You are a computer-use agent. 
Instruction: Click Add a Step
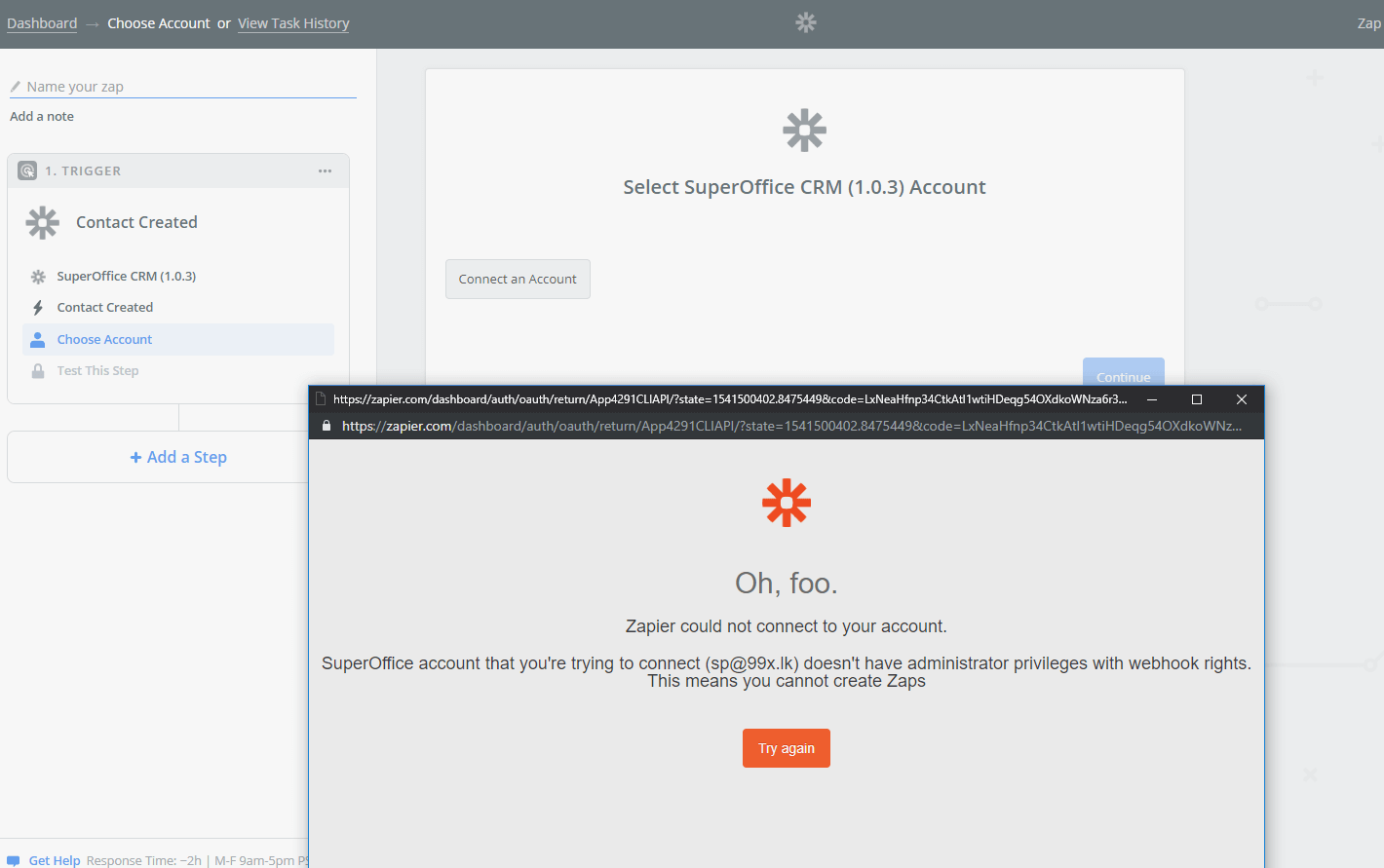[x=178, y=457]
